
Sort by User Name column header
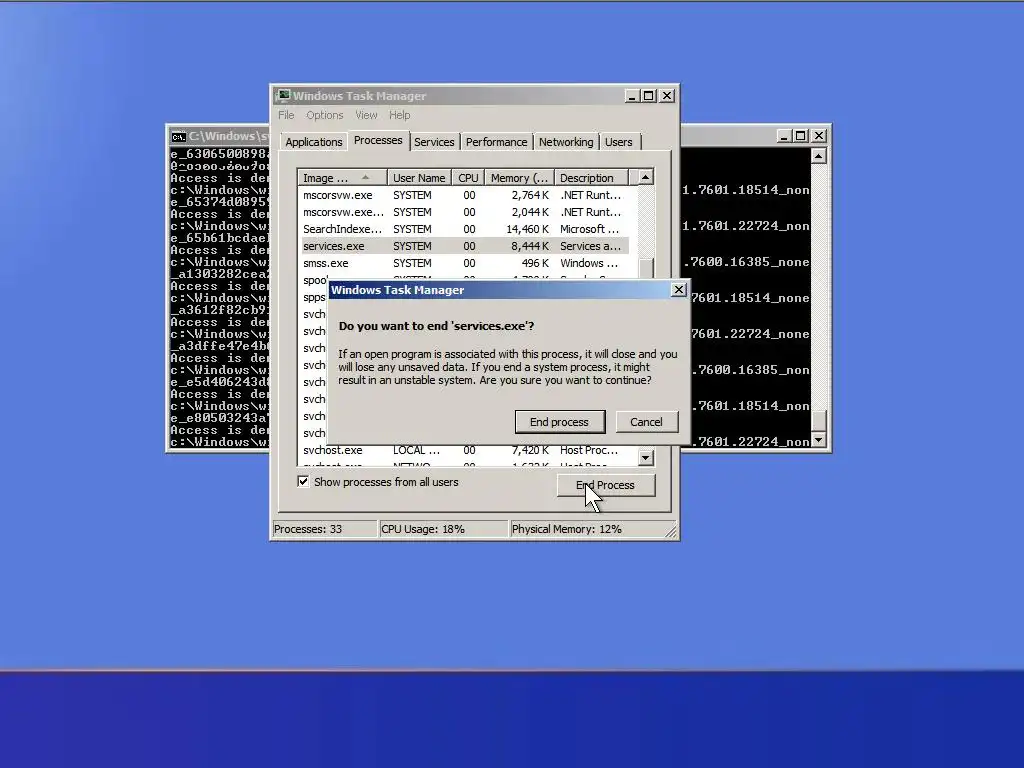click(419, 178)
